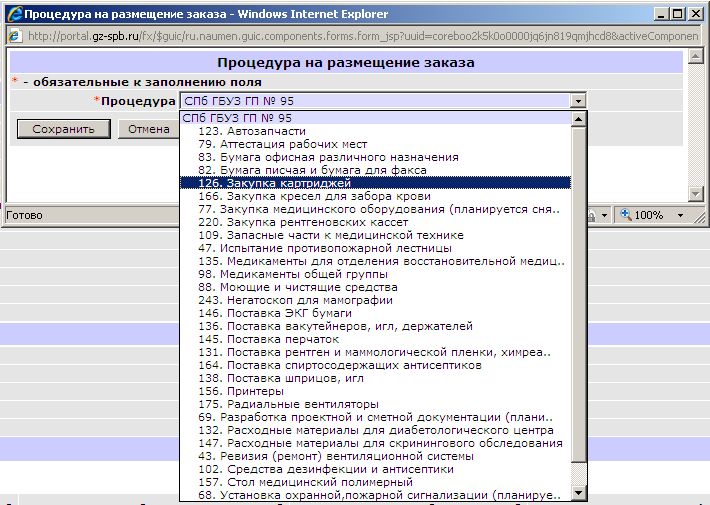Choose 47. Испытание противопожарной лестницы

(375, 248)
